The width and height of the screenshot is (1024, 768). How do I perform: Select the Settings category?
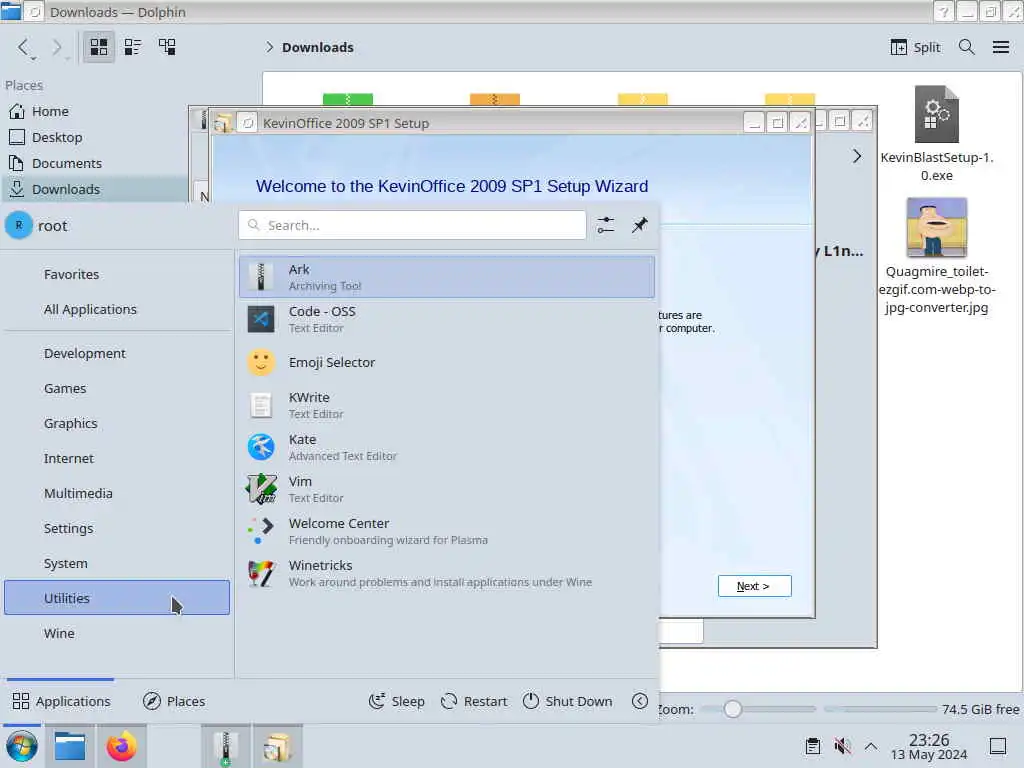[x=117, y=528]
